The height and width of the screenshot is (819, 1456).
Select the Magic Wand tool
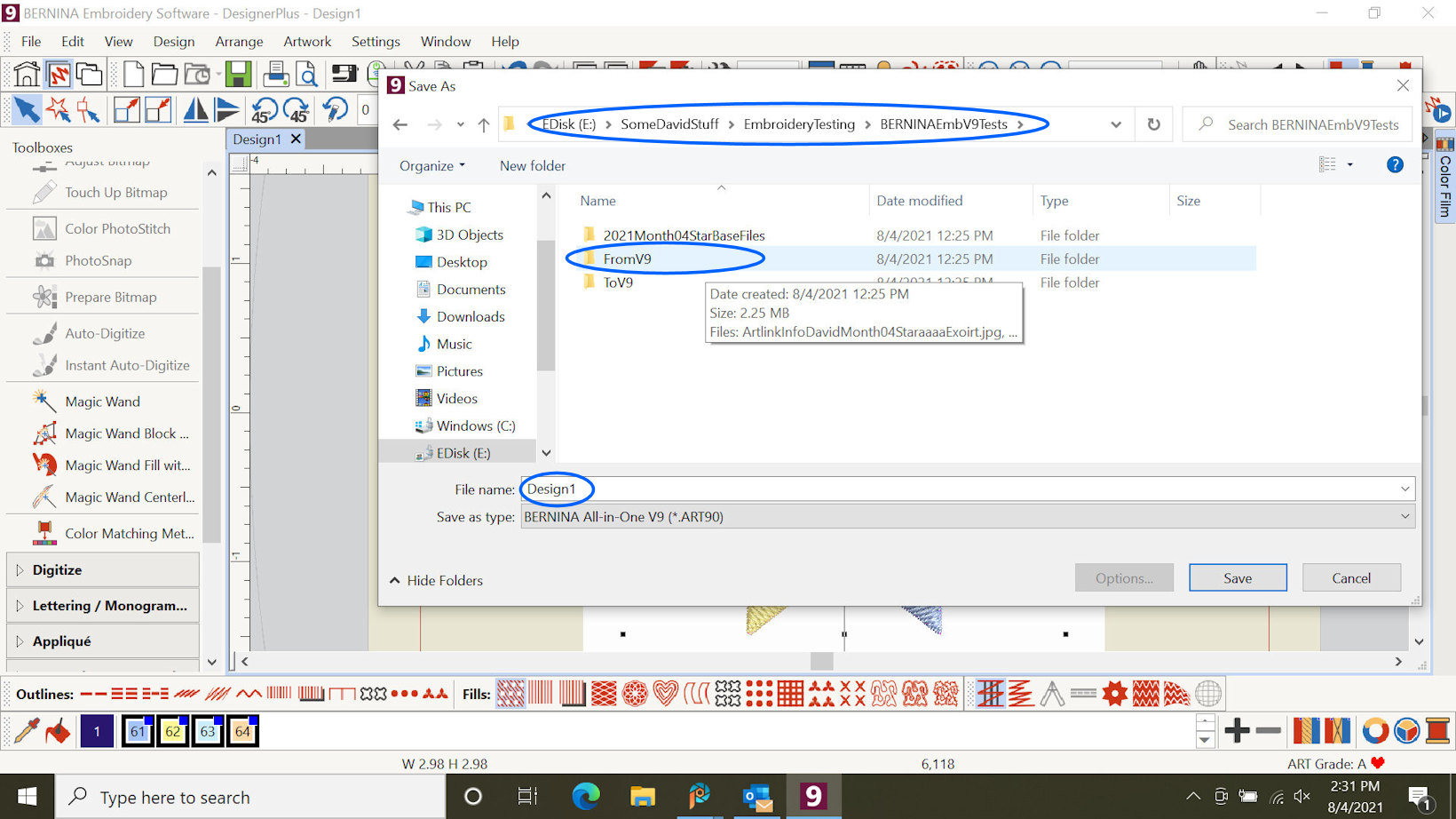coord(102,402)
